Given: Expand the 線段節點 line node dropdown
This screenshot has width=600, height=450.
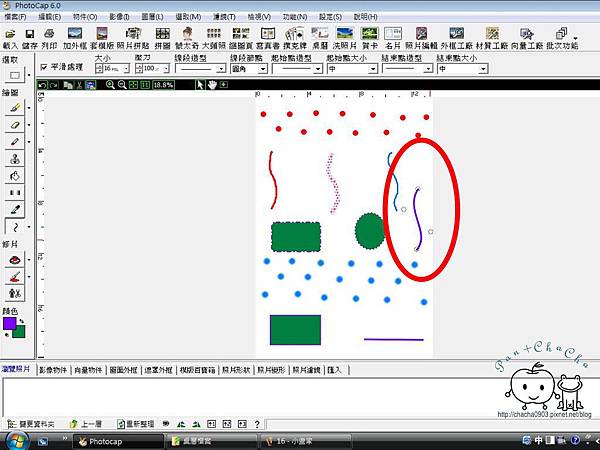Looking at the screenshot, I should (x=262, y=69).
